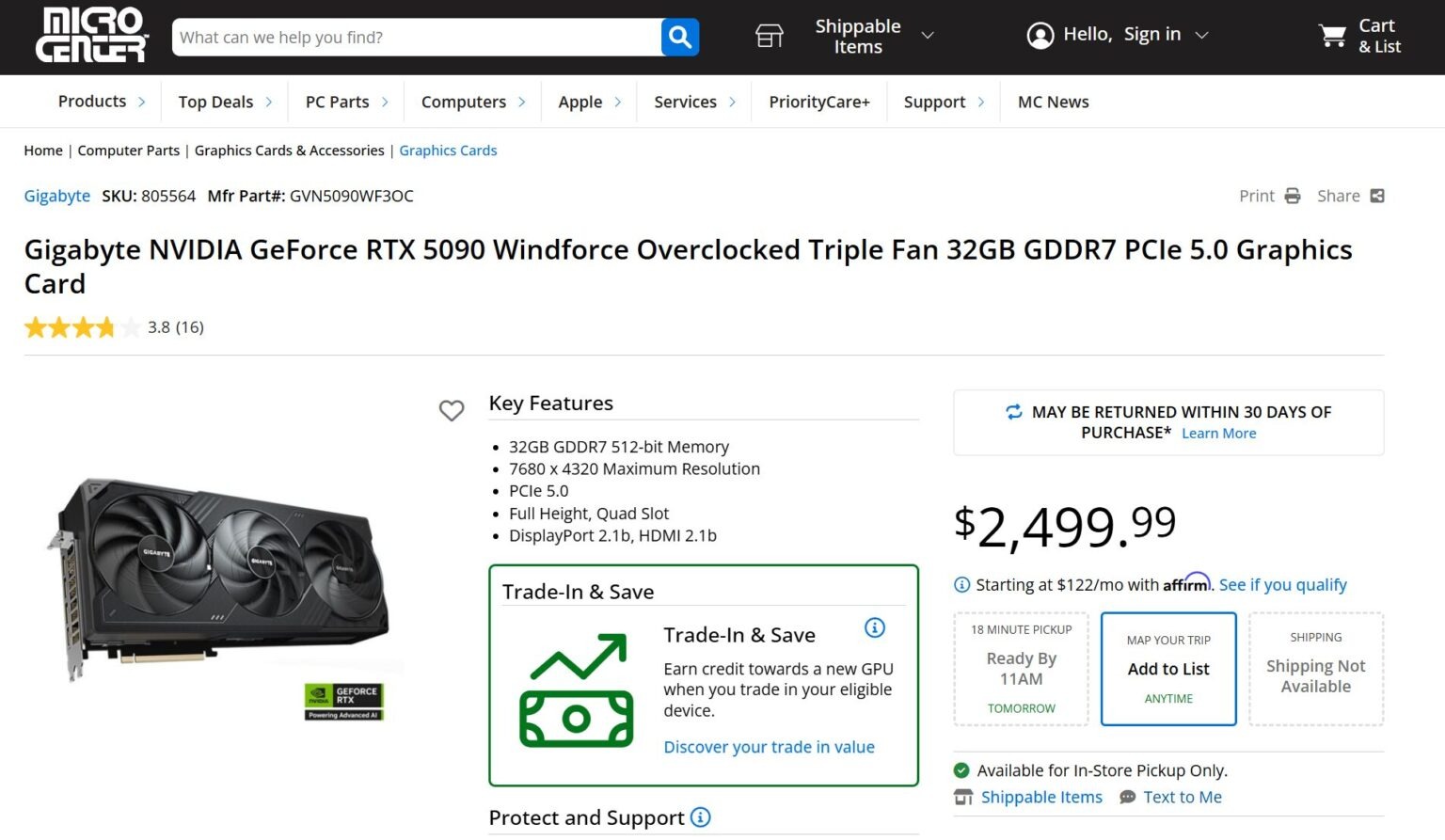The width and height of the screenshot is (1445, 840).
Task: Open the shopping cart icon
Action: pyautogui.click(x=1333, y=36)
